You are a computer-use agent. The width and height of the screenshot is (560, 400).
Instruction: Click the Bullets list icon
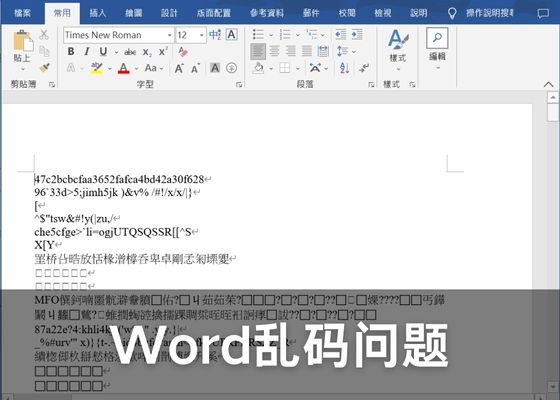pos(258,35)
